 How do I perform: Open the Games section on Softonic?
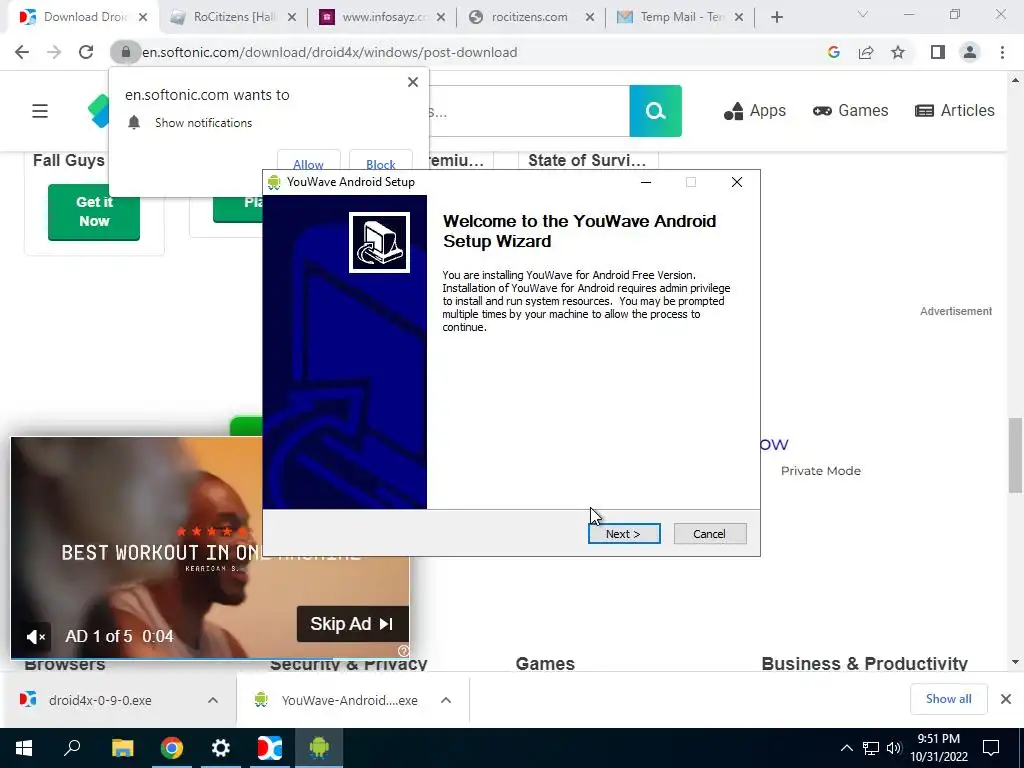point(850,111)
